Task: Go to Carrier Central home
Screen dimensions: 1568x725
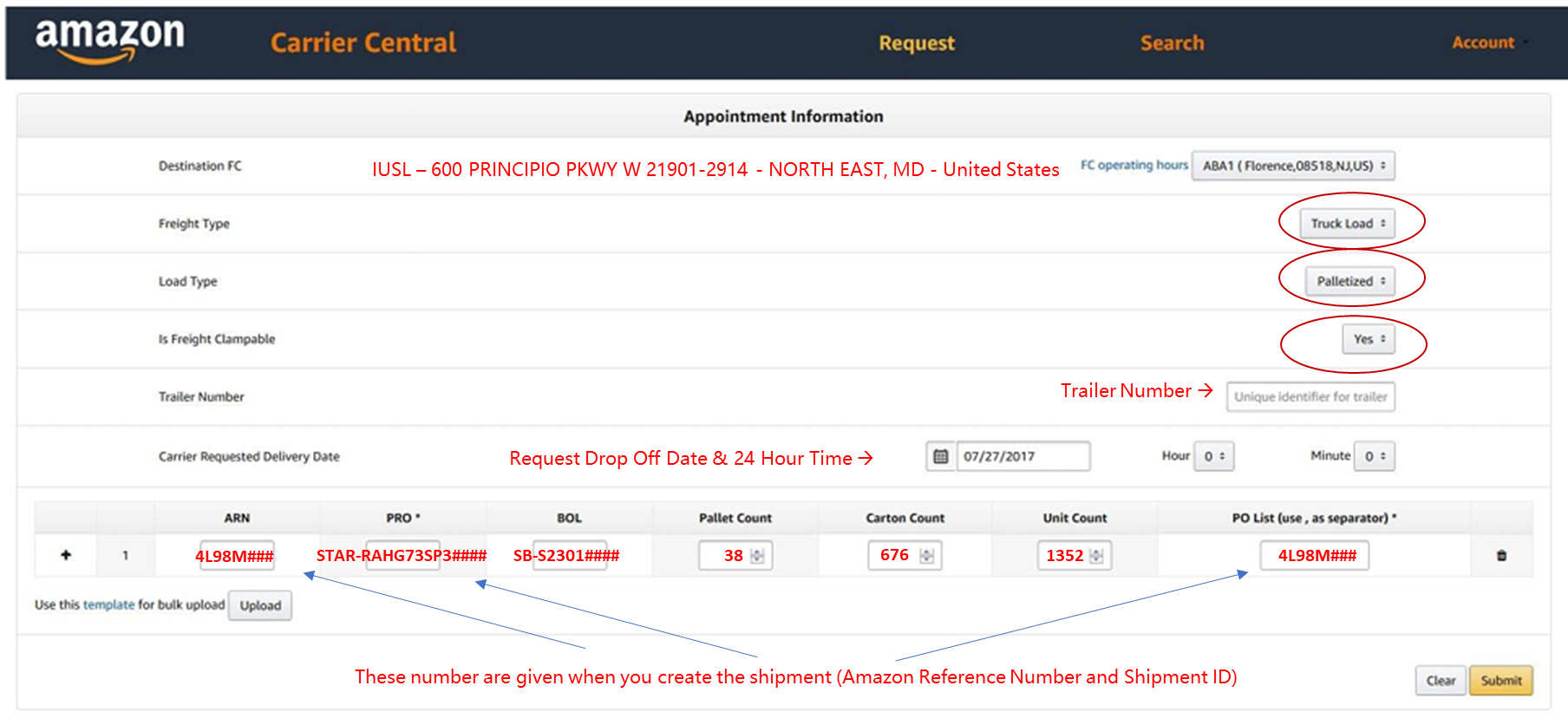Action: click(363, 42)
